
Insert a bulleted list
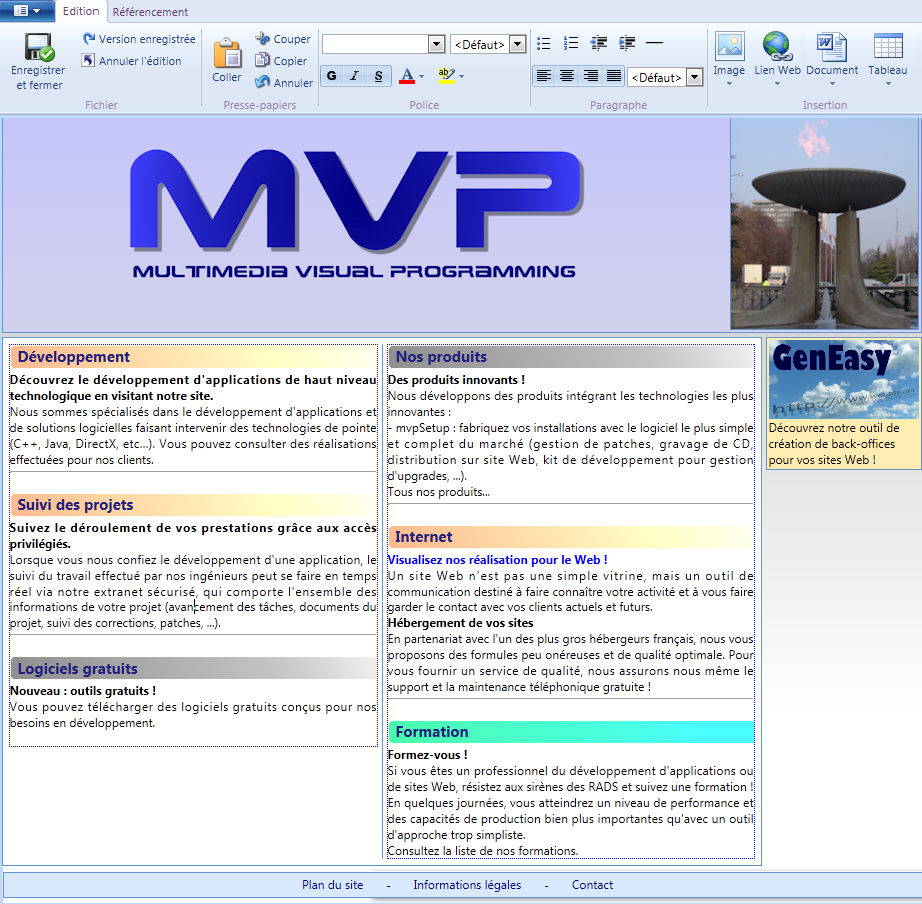tap(544, 43)
